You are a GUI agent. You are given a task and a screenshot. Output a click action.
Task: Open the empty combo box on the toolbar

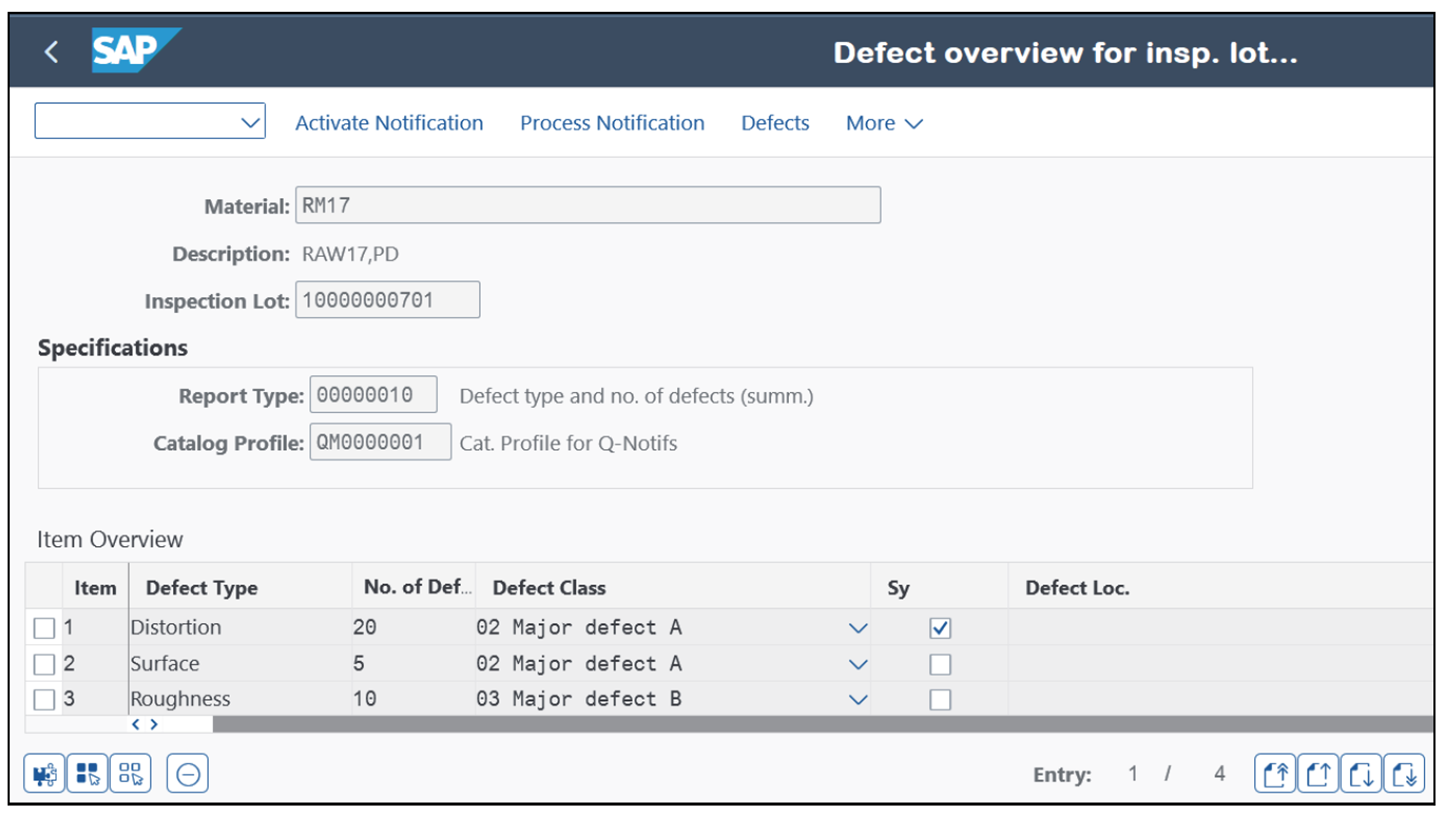(150, 121)
